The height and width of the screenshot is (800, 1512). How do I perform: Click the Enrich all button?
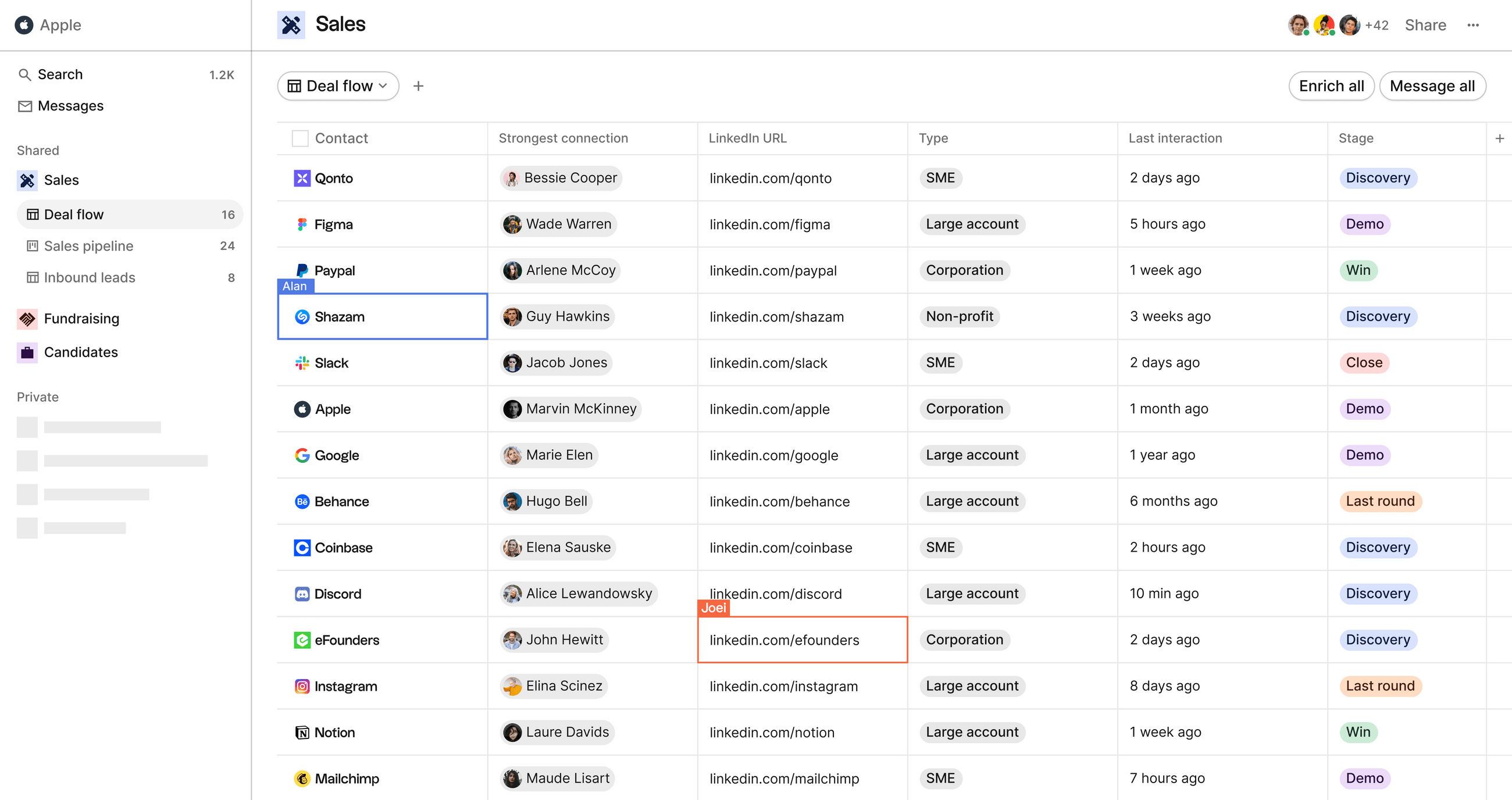tap(1331, 85)
